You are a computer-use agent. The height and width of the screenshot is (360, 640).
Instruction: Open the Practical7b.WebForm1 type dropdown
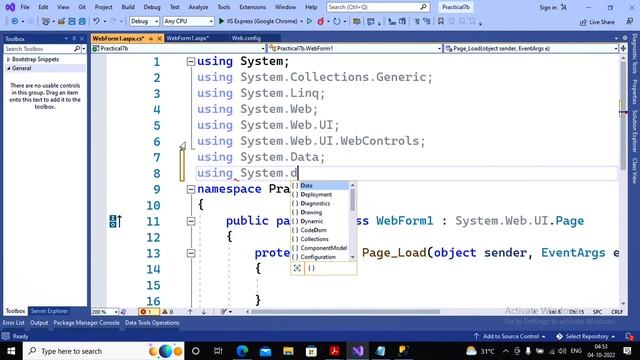tap(355, 48)
